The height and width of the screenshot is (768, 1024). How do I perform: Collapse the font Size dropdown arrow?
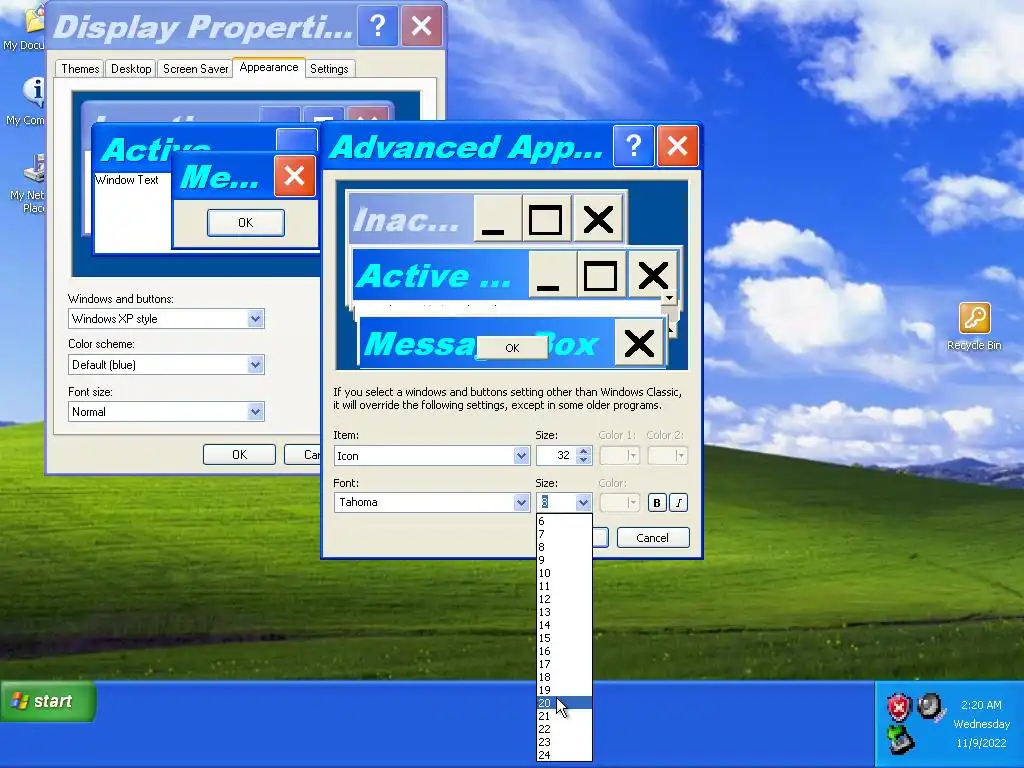pos(583,502)
